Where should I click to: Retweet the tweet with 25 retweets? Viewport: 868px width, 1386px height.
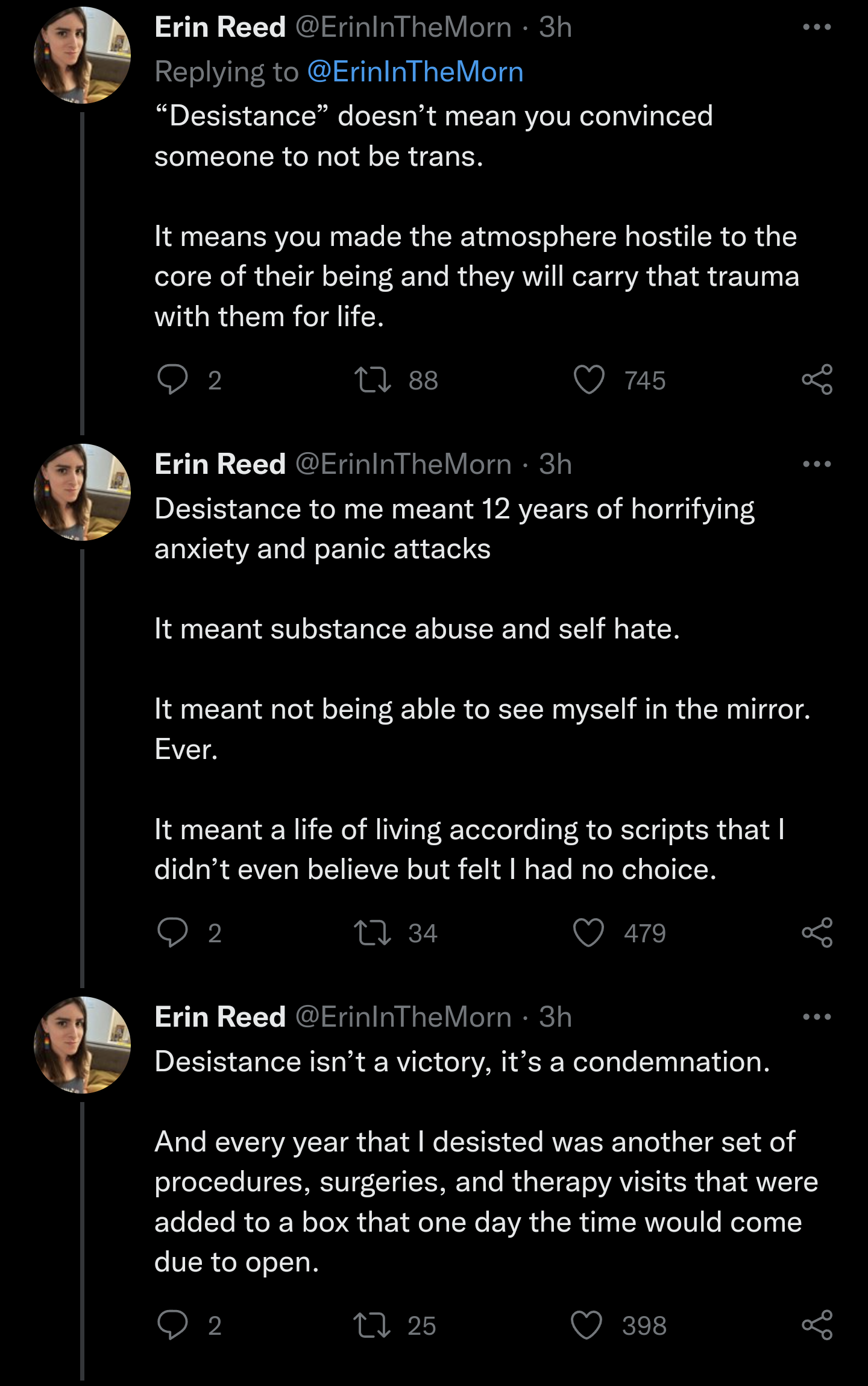(371, 1325)
